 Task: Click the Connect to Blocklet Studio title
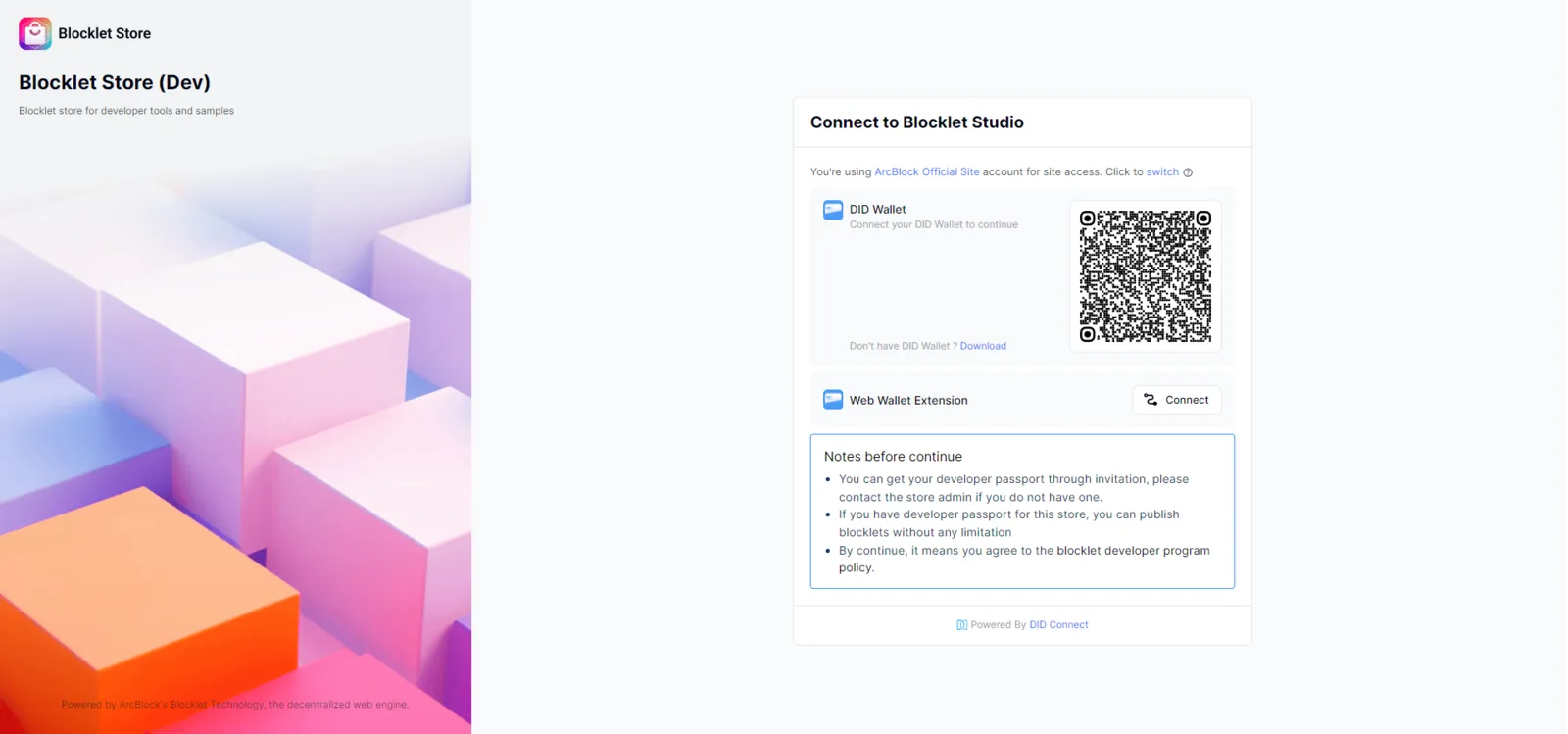917,122
